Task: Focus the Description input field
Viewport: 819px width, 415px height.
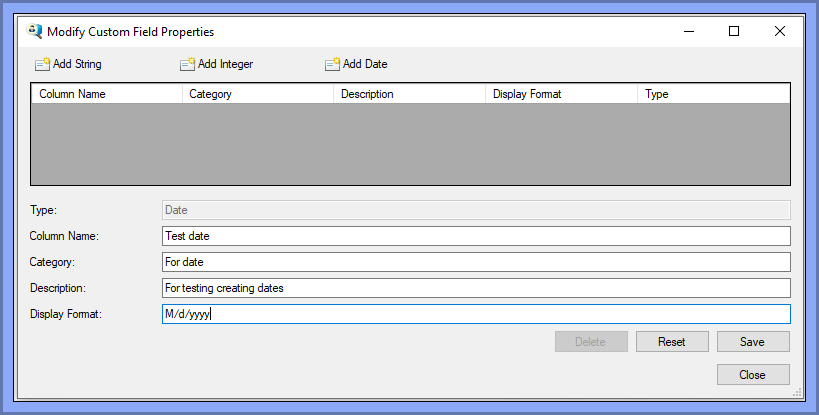Action: click(476, 288)
